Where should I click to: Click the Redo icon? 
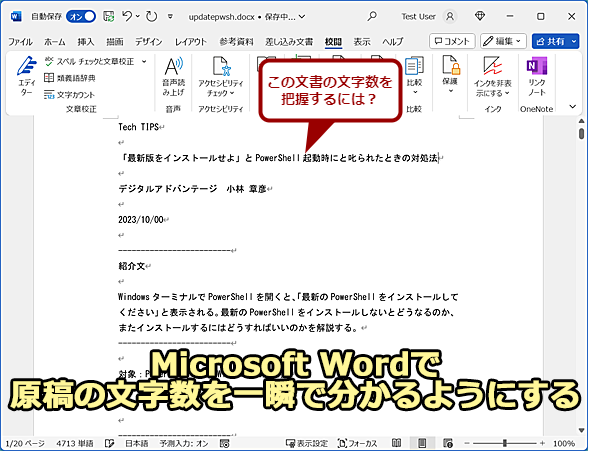pos(151,17)
